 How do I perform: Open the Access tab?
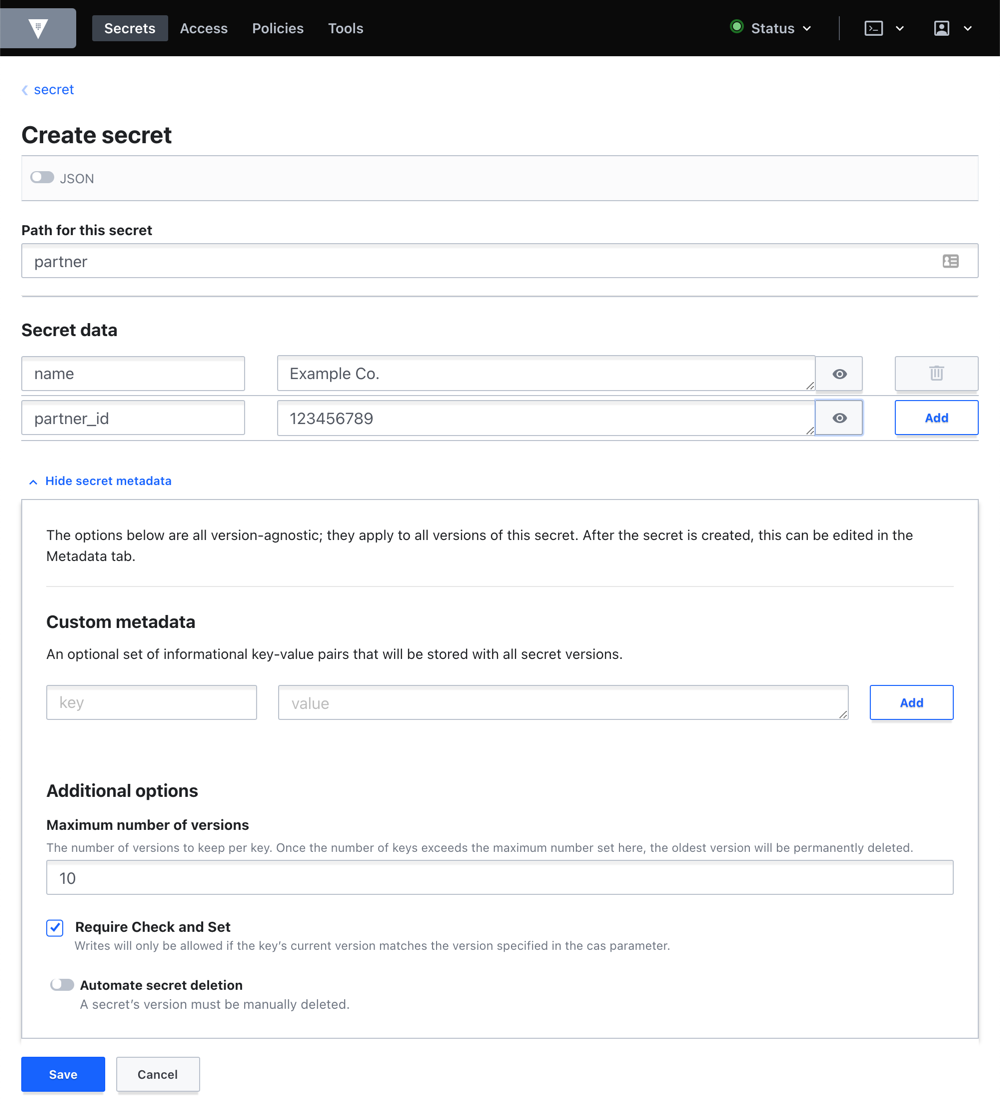point(203,28)
